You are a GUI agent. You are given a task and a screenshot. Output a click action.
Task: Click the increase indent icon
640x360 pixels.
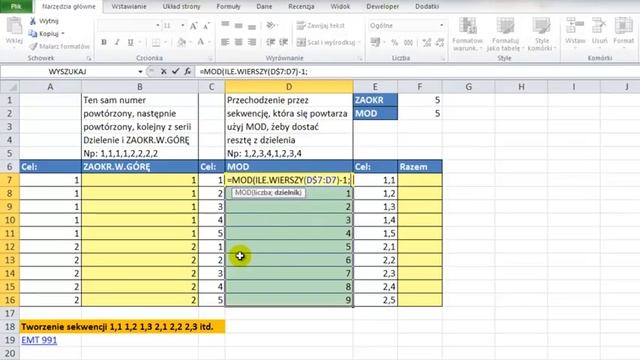(284, 42)
